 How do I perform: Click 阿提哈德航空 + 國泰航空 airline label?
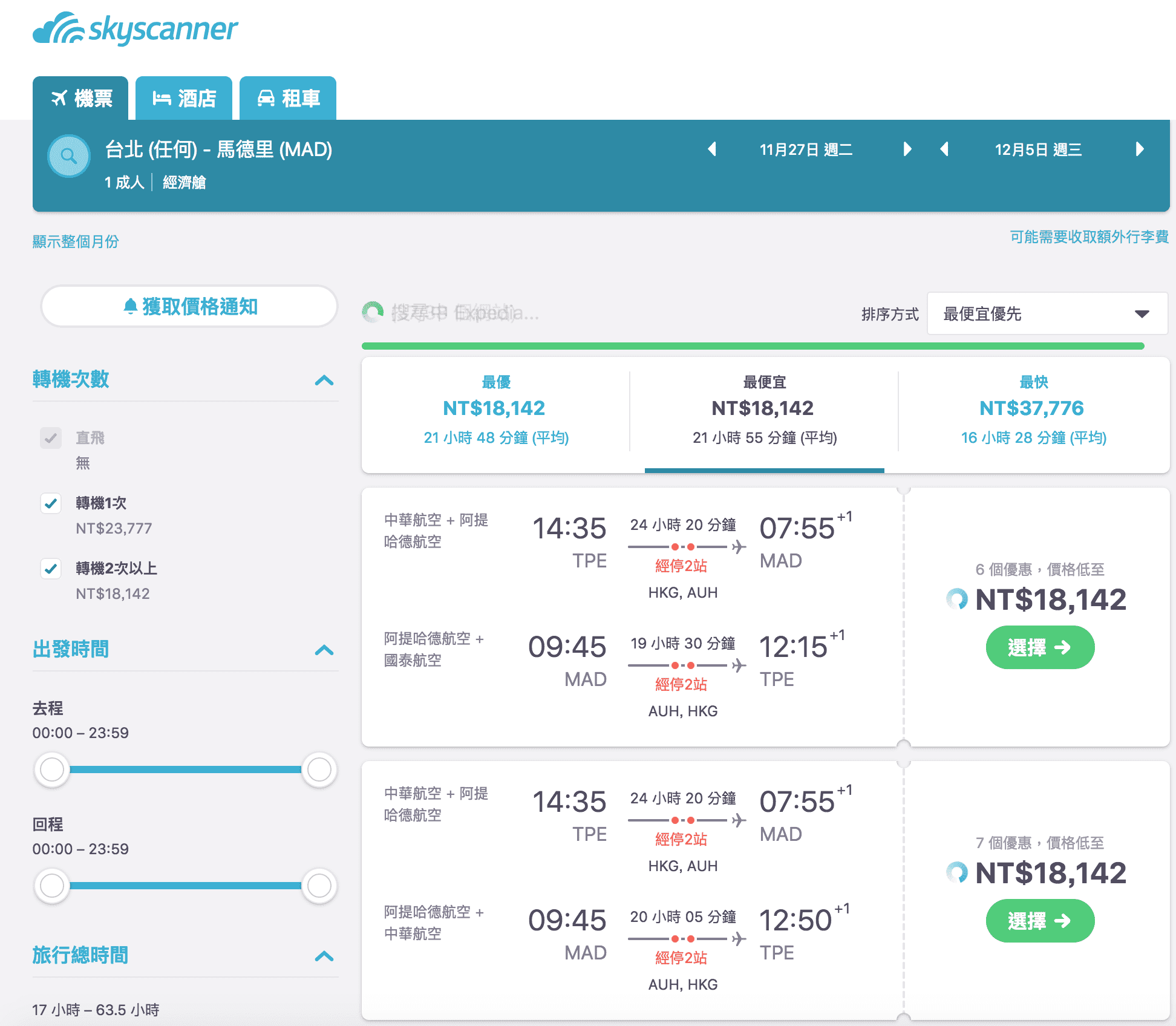point(434,649)
